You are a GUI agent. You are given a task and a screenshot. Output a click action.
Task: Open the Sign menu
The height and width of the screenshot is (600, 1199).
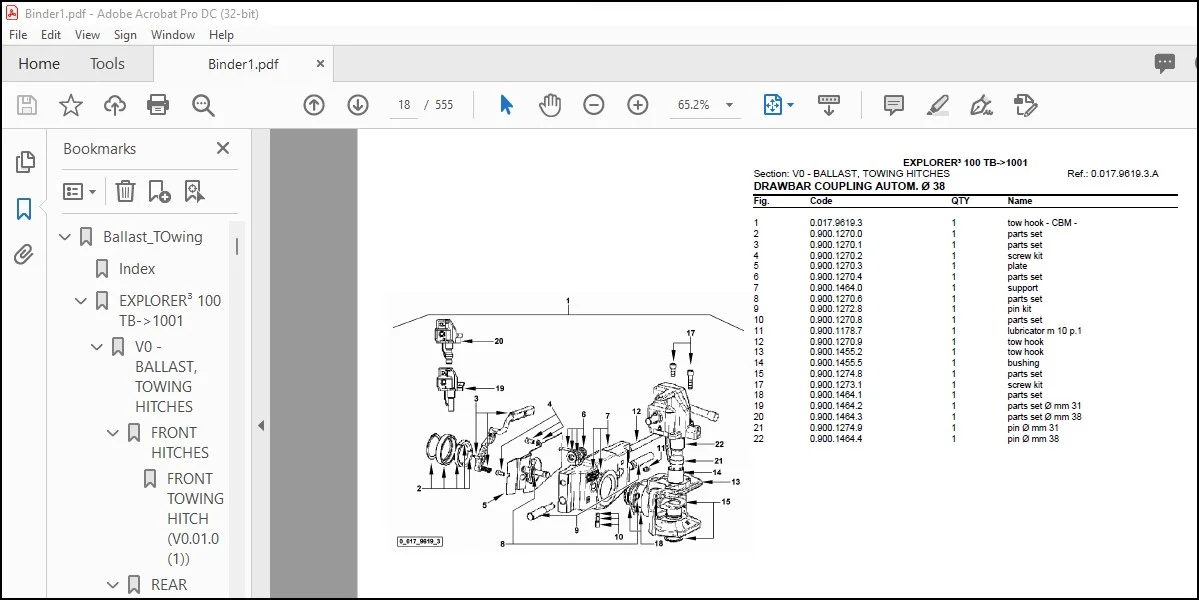[125, 34]
